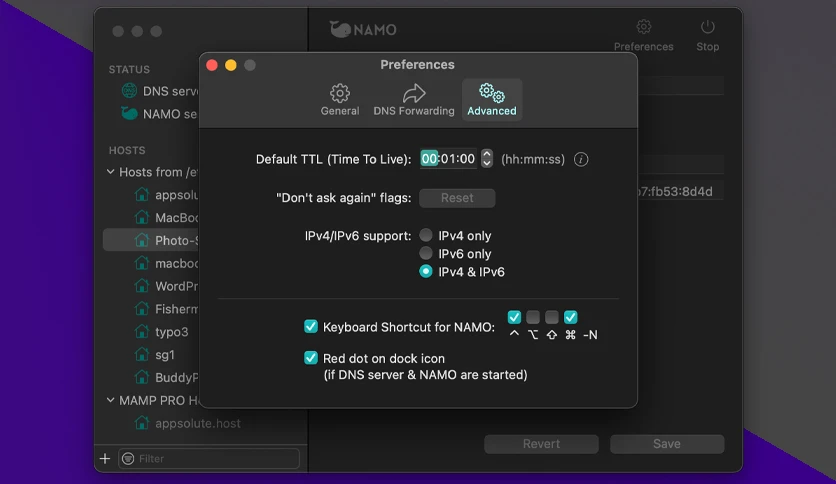Click the house icon beside Photo-S host
The image size is (836, 484).
point(142,240)
